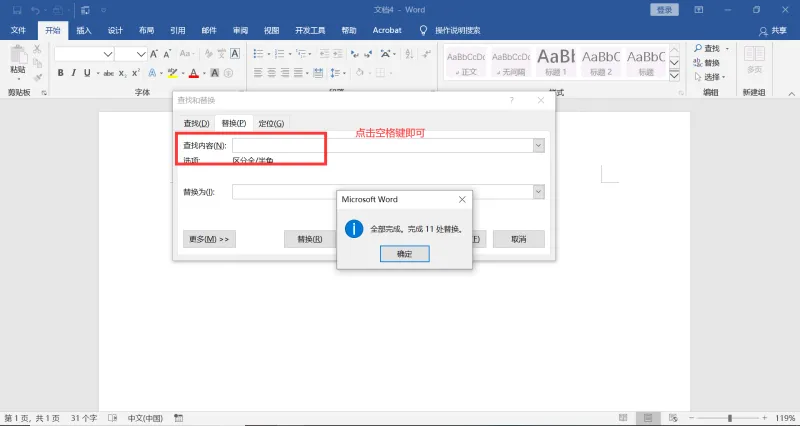
Task: Click 取消 Cancel in Find dialog
Action: (518, 239)
